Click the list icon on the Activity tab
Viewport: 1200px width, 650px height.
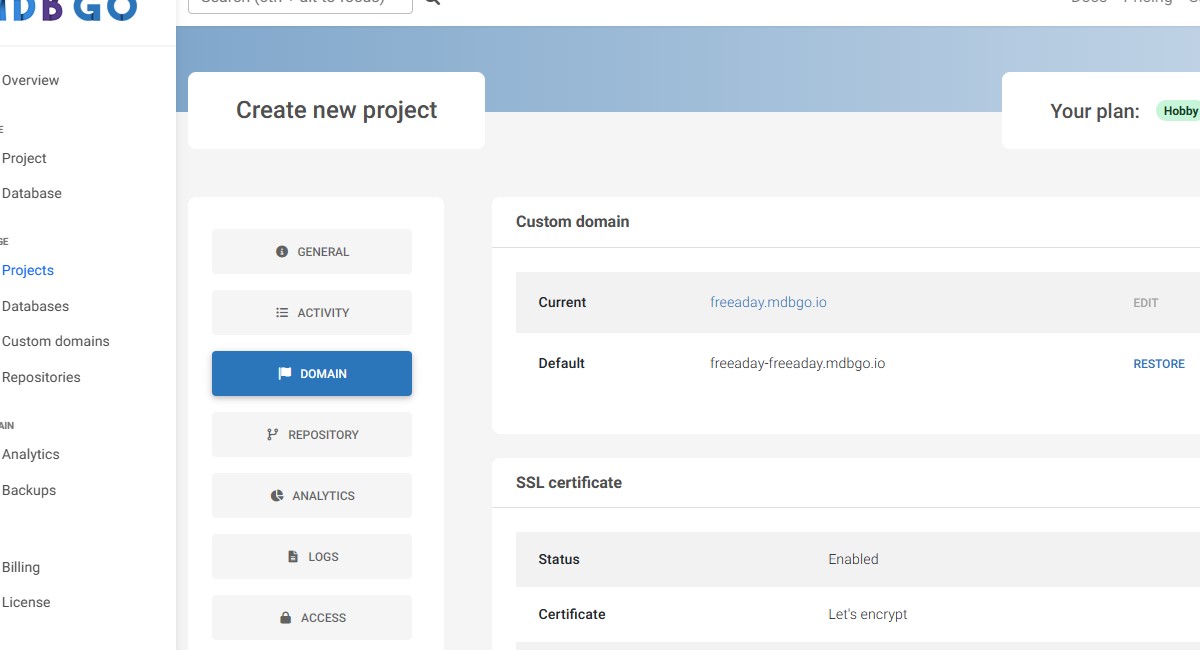282,313
